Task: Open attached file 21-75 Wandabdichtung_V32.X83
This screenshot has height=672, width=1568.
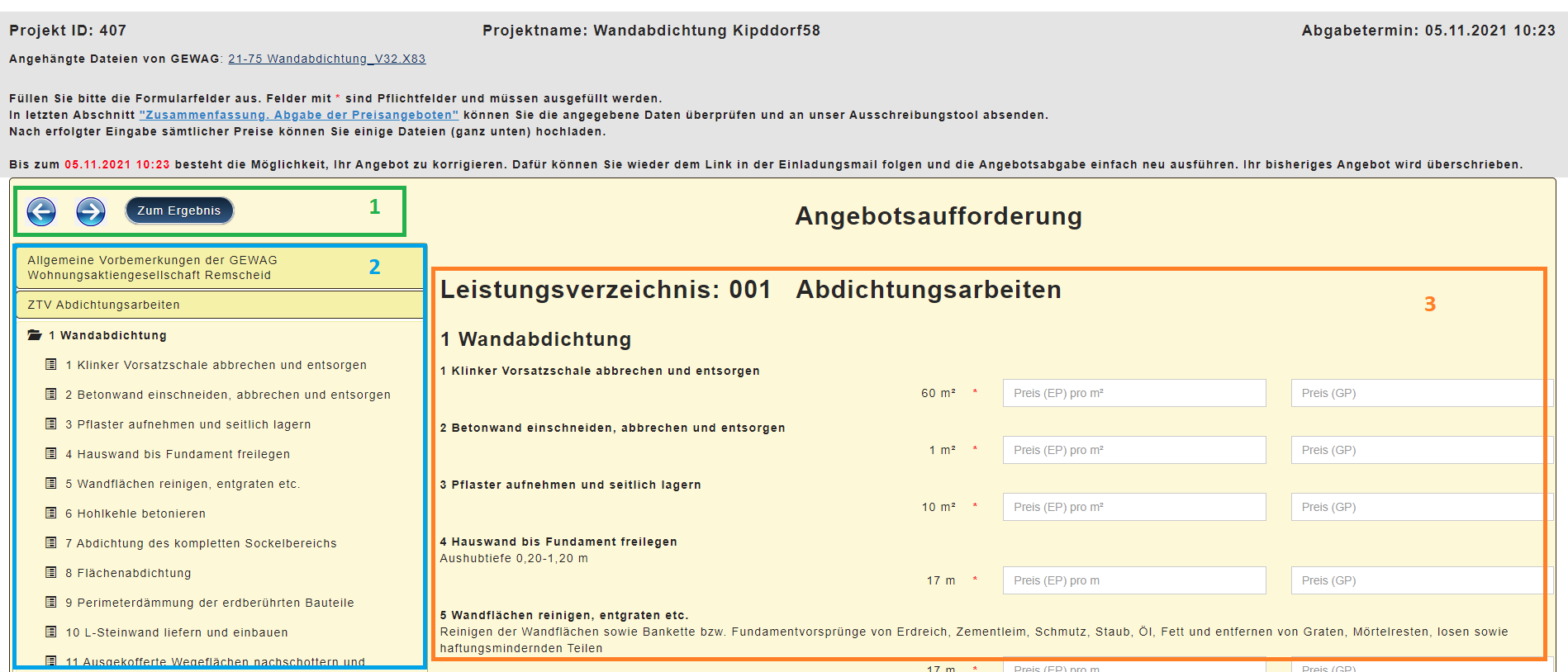Action: [x=326, y=59]
